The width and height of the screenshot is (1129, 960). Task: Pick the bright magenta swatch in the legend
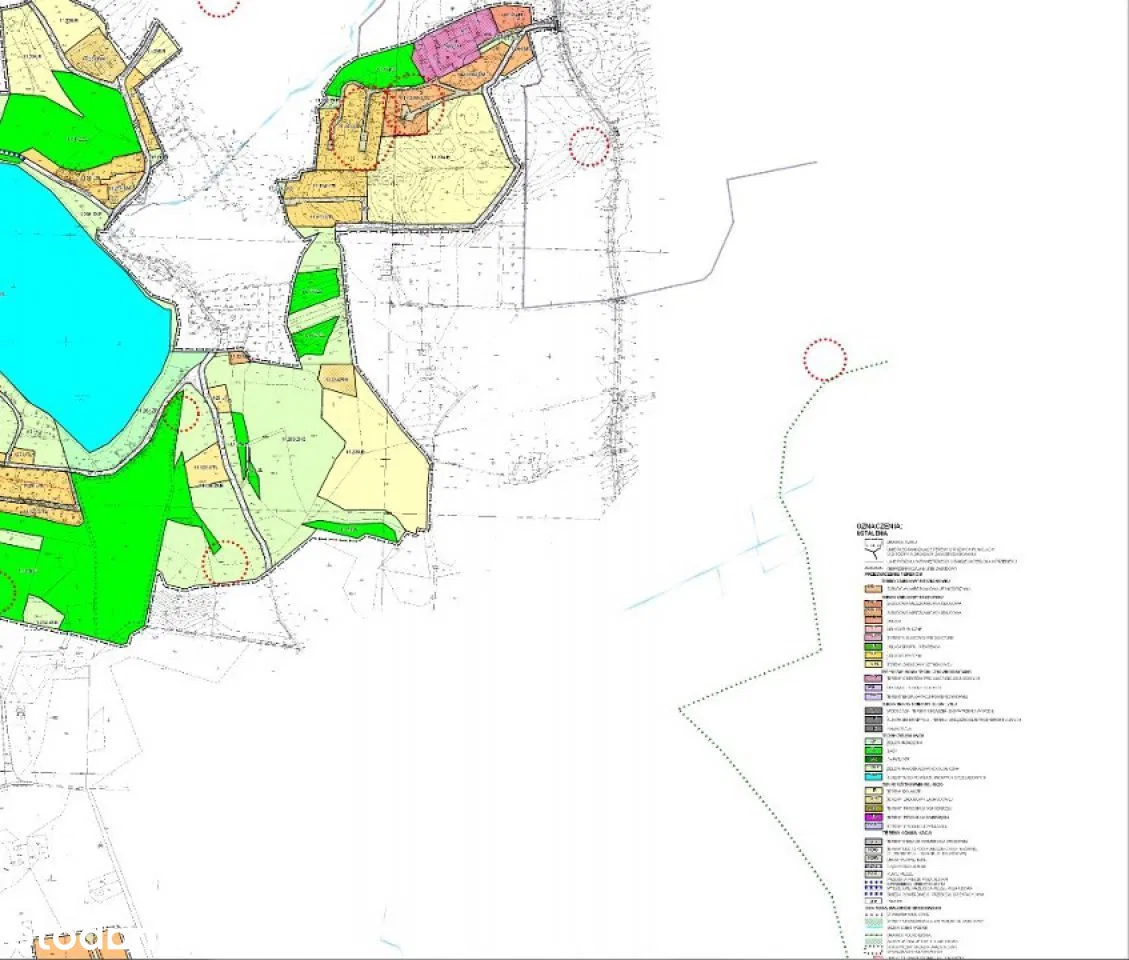[x=874, y=817]
